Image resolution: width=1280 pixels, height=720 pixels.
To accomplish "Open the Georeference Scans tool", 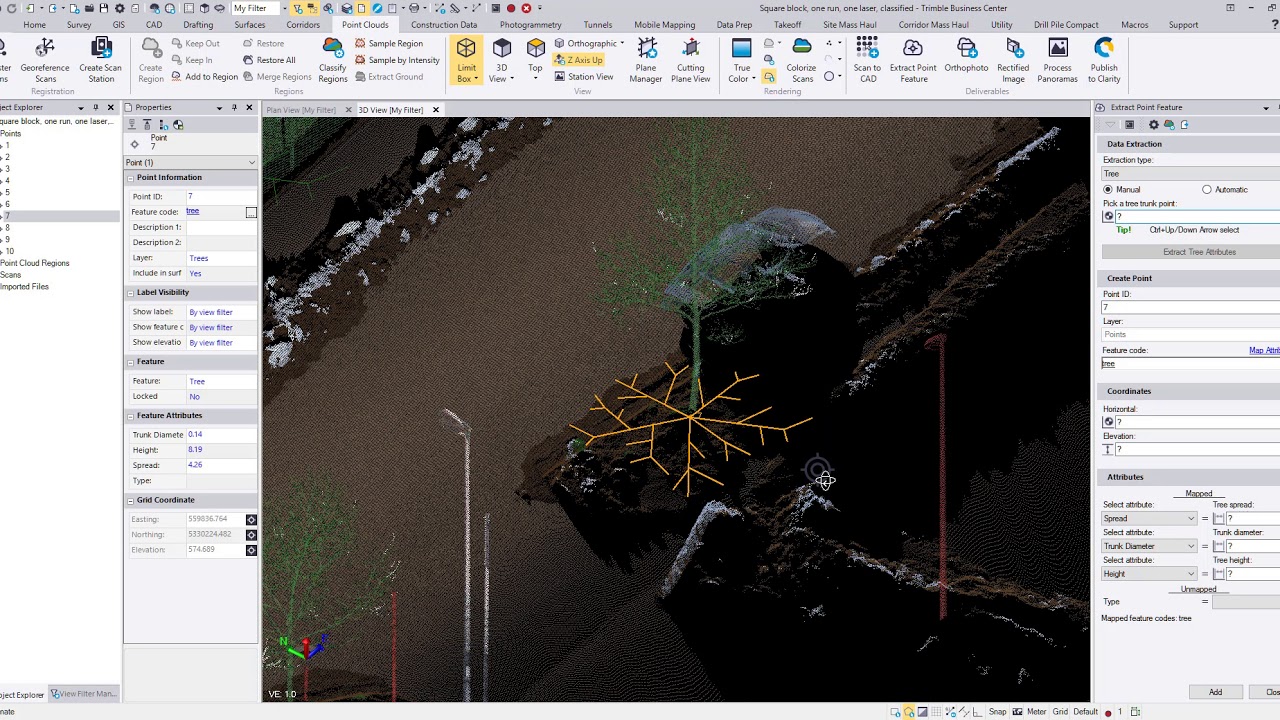I will coord(45,60).
